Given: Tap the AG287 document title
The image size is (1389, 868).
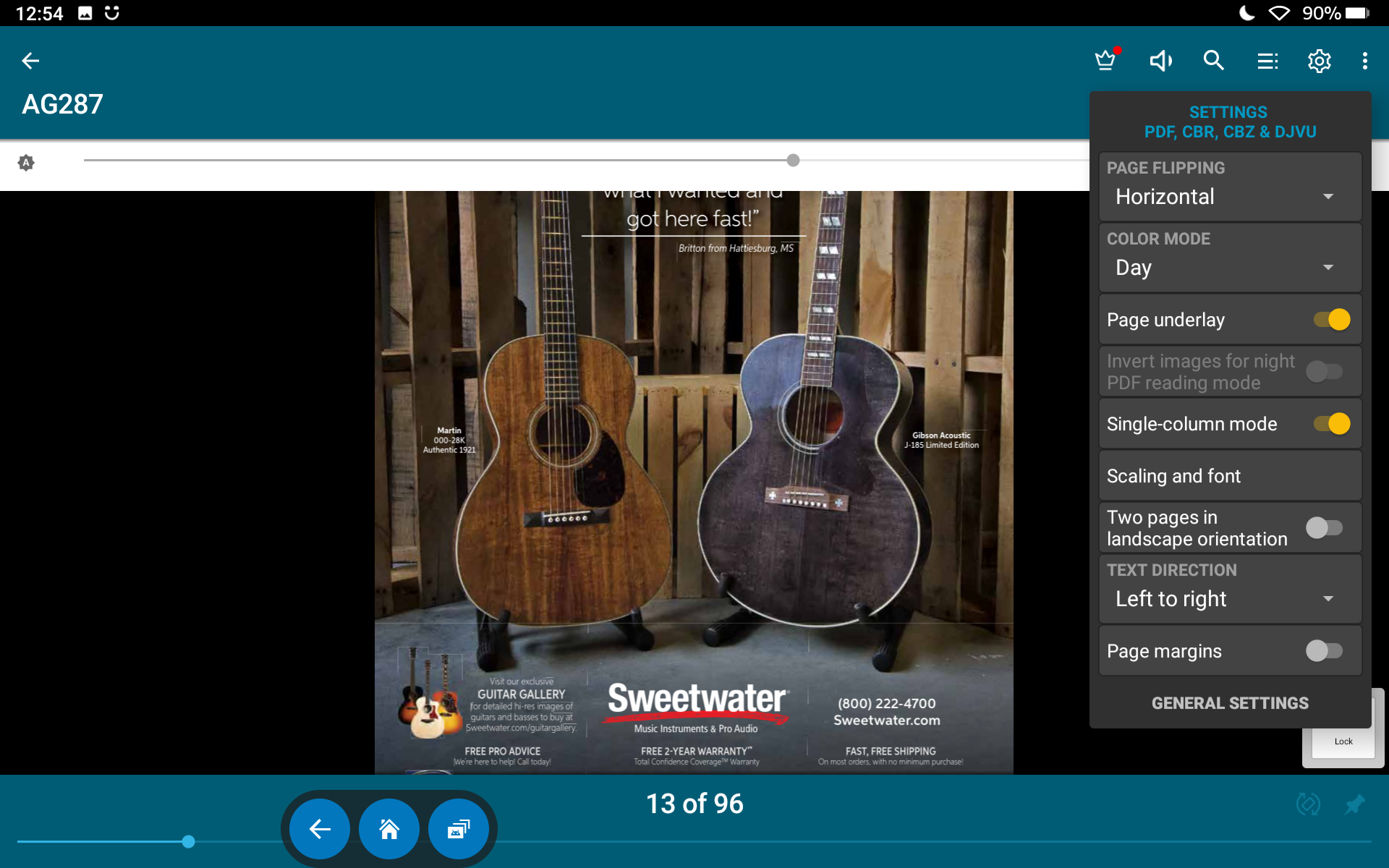Looking at the screenshot, I should click(x=62, y=105).
